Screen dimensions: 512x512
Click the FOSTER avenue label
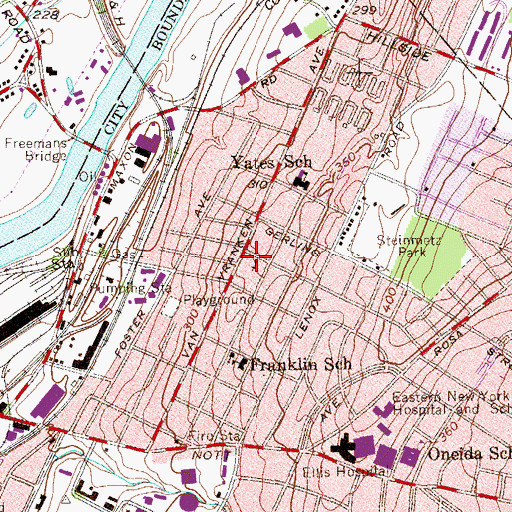pos(130,333)
